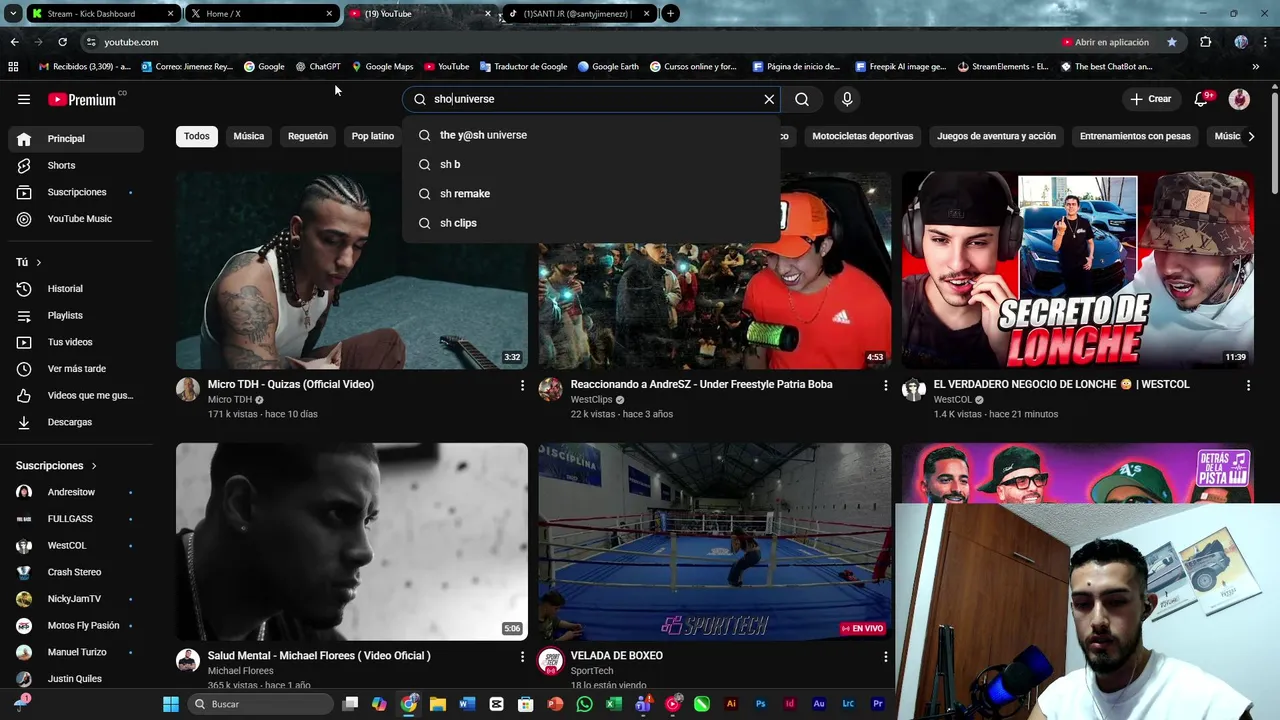Screen dimensions: 1280x720
Task: Open a new browser tab
Action: point(670,14)
